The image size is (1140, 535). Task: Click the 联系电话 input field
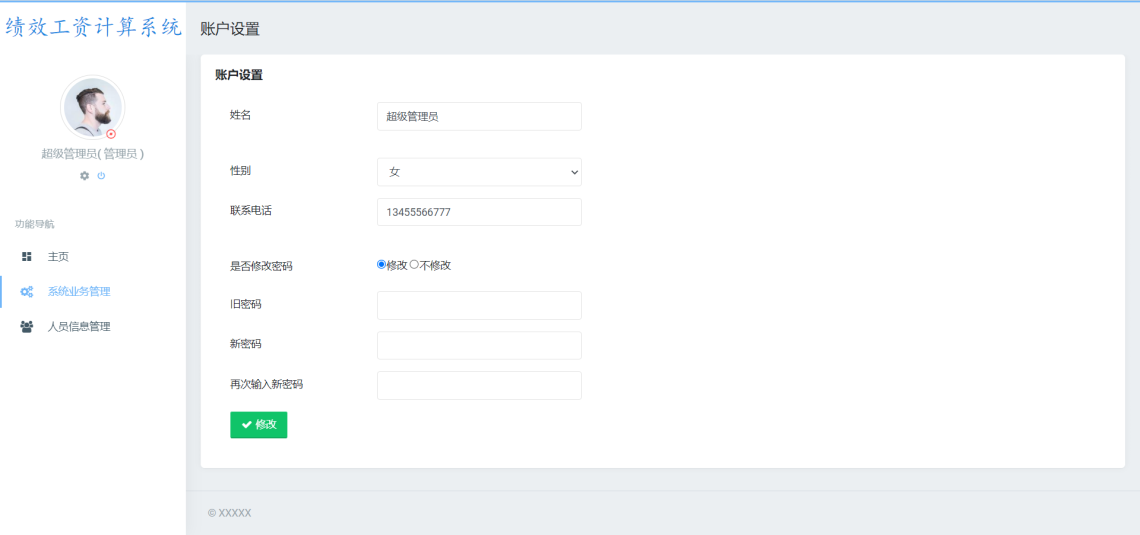click(x=479, y=212)
